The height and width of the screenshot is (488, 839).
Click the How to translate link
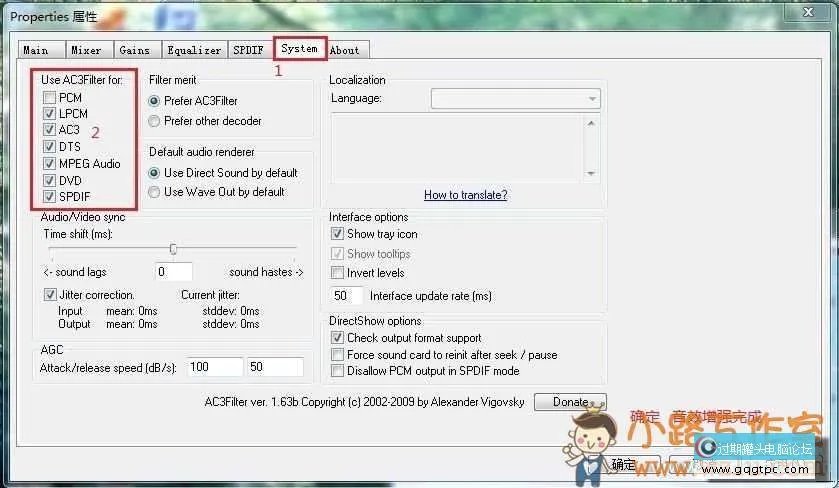465,195
